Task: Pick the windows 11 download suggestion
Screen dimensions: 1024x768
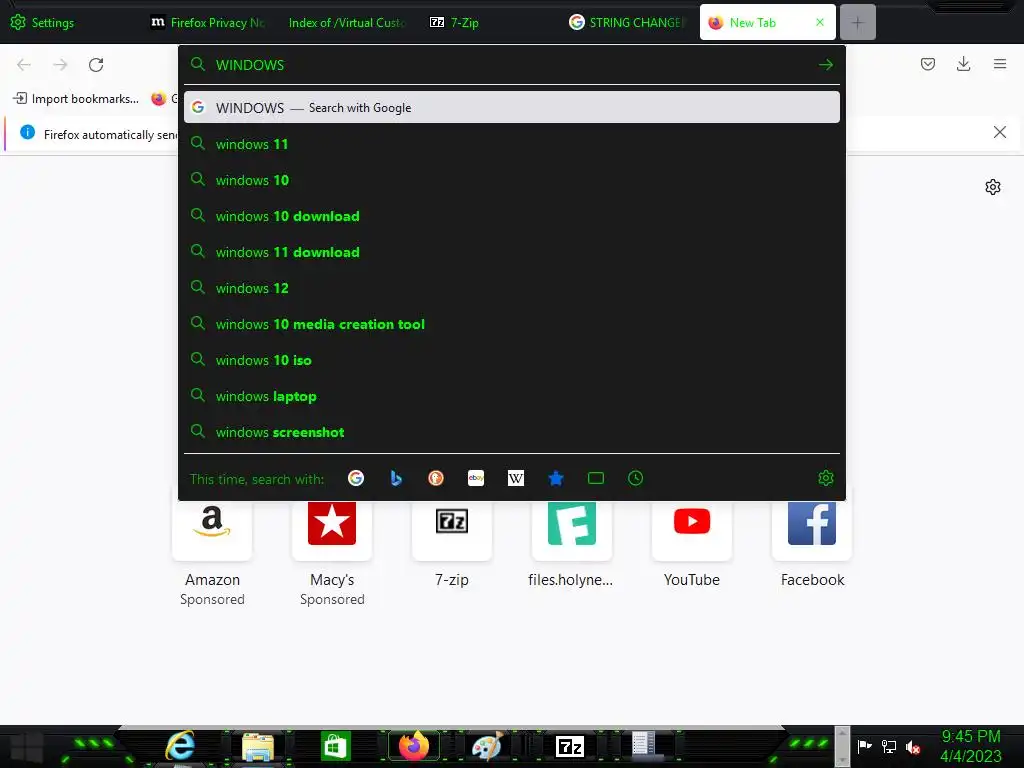Action: tap(512, 252)
